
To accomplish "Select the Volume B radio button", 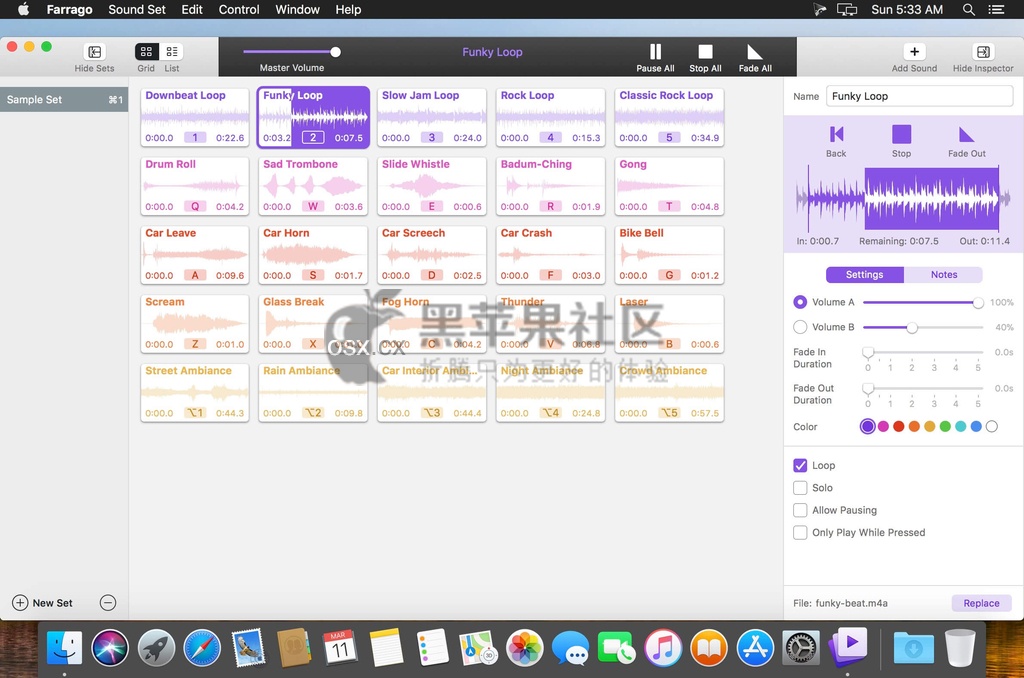I will [x=800, y=327].
